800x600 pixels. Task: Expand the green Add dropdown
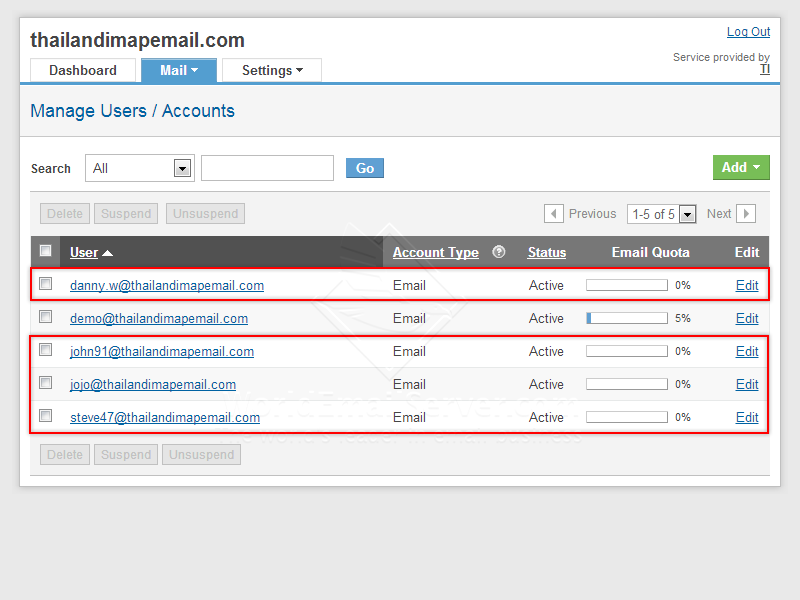coord(741,167)
